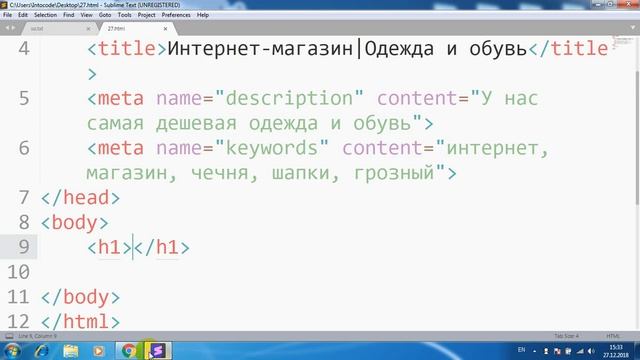This screenshot has width=640, height=360.
Task: Close the 27.html tab
Action: pyautogui.click(x=165, y=29)
